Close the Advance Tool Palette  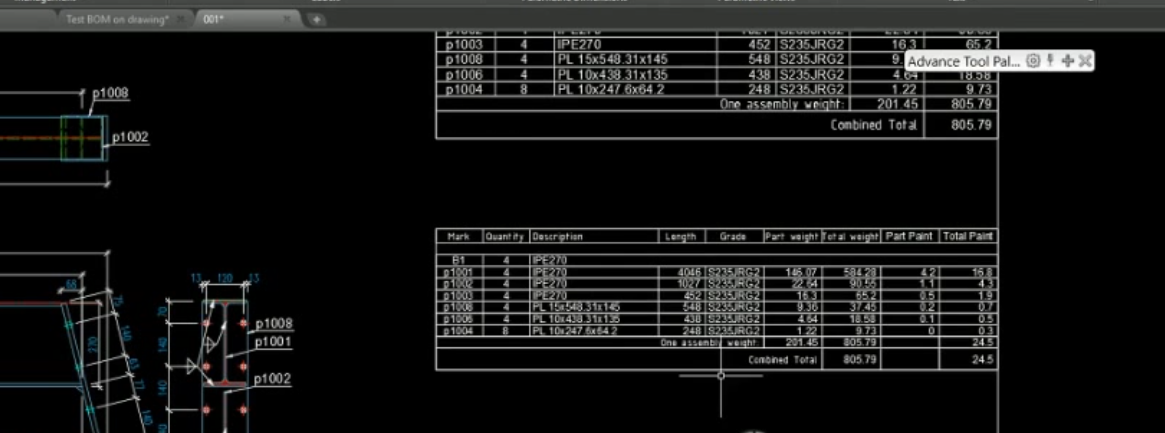click(x=1085, y=61)
